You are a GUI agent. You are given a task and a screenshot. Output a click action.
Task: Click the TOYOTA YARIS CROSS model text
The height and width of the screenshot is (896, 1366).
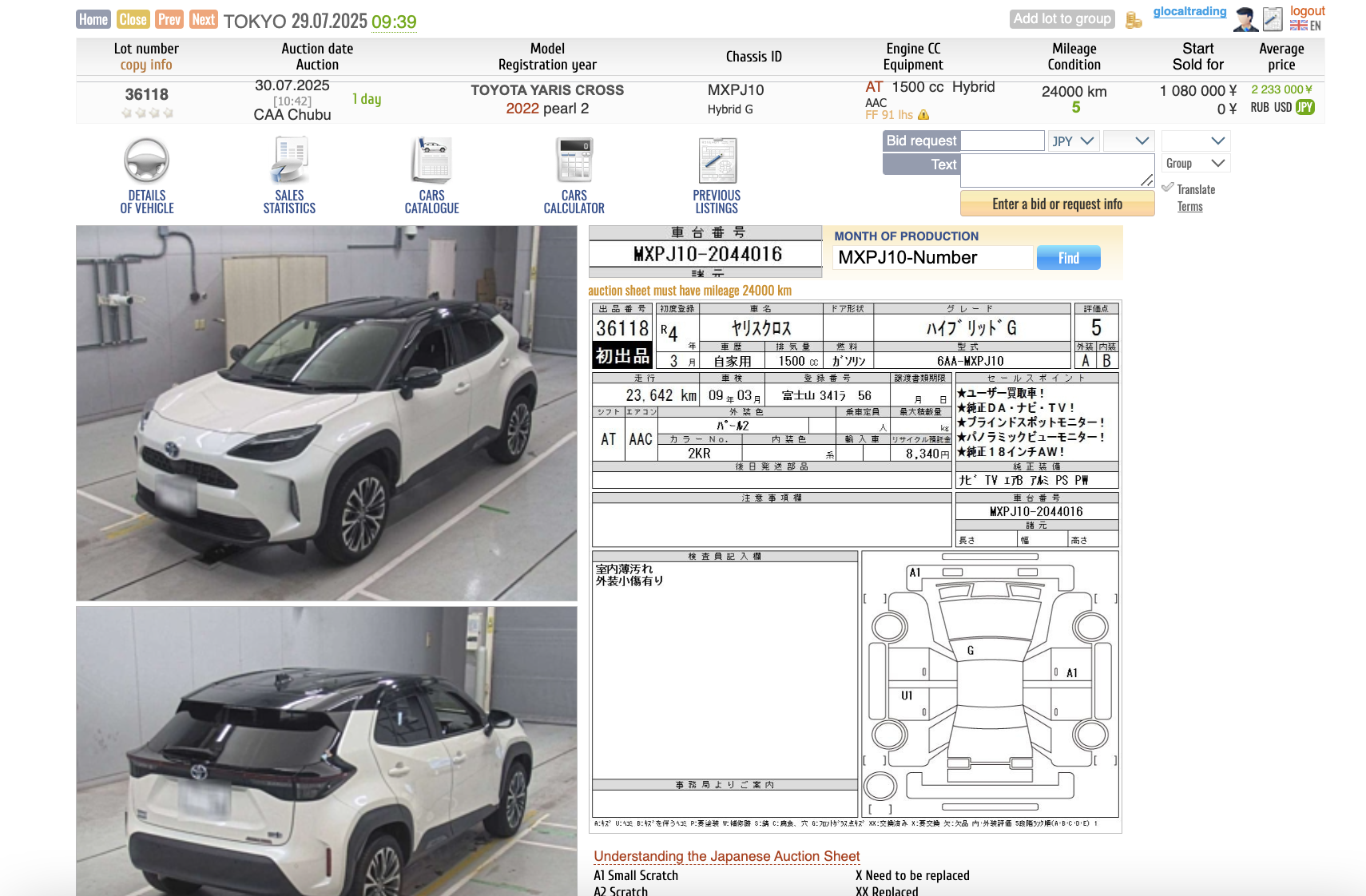[x=547, y=90]
